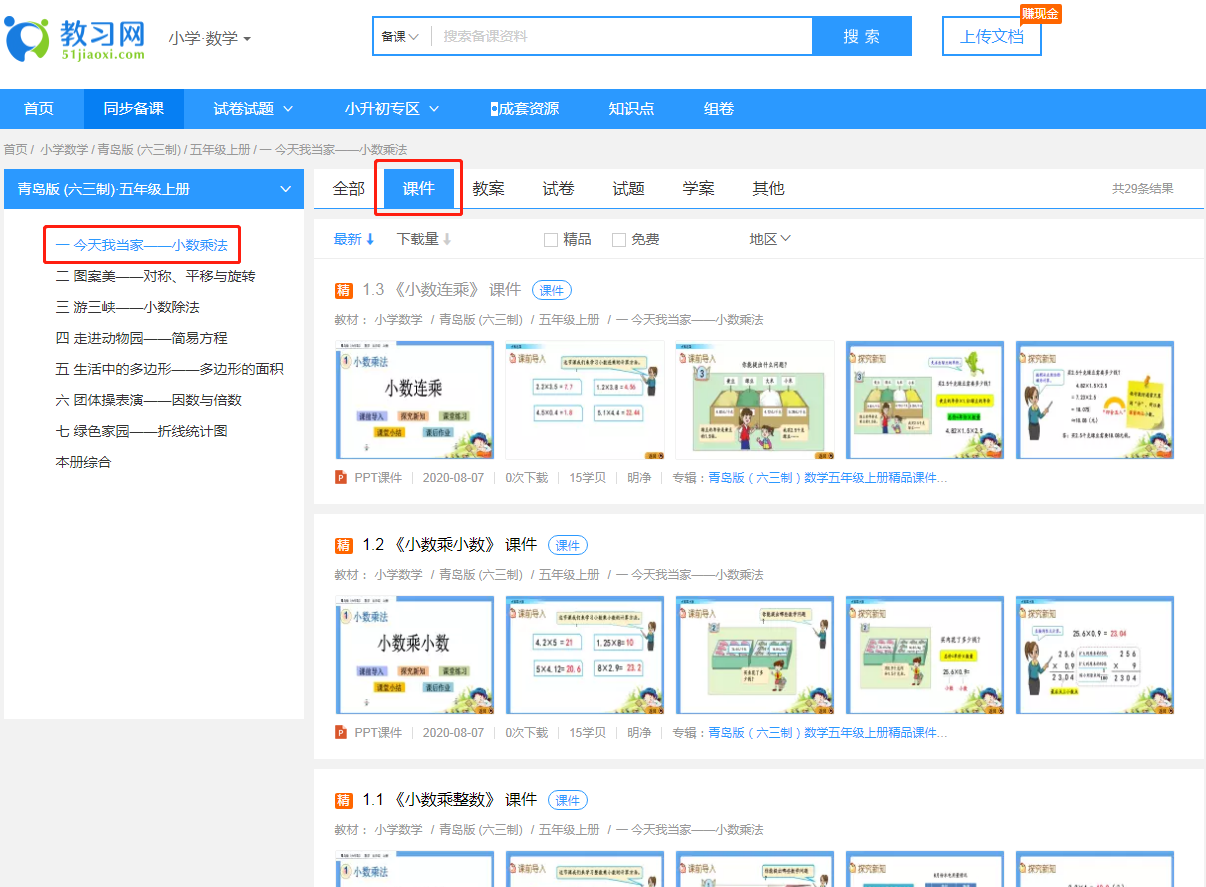Switch to the 其他 tab
The image size is (1206, 887).
tap(768, 188)
